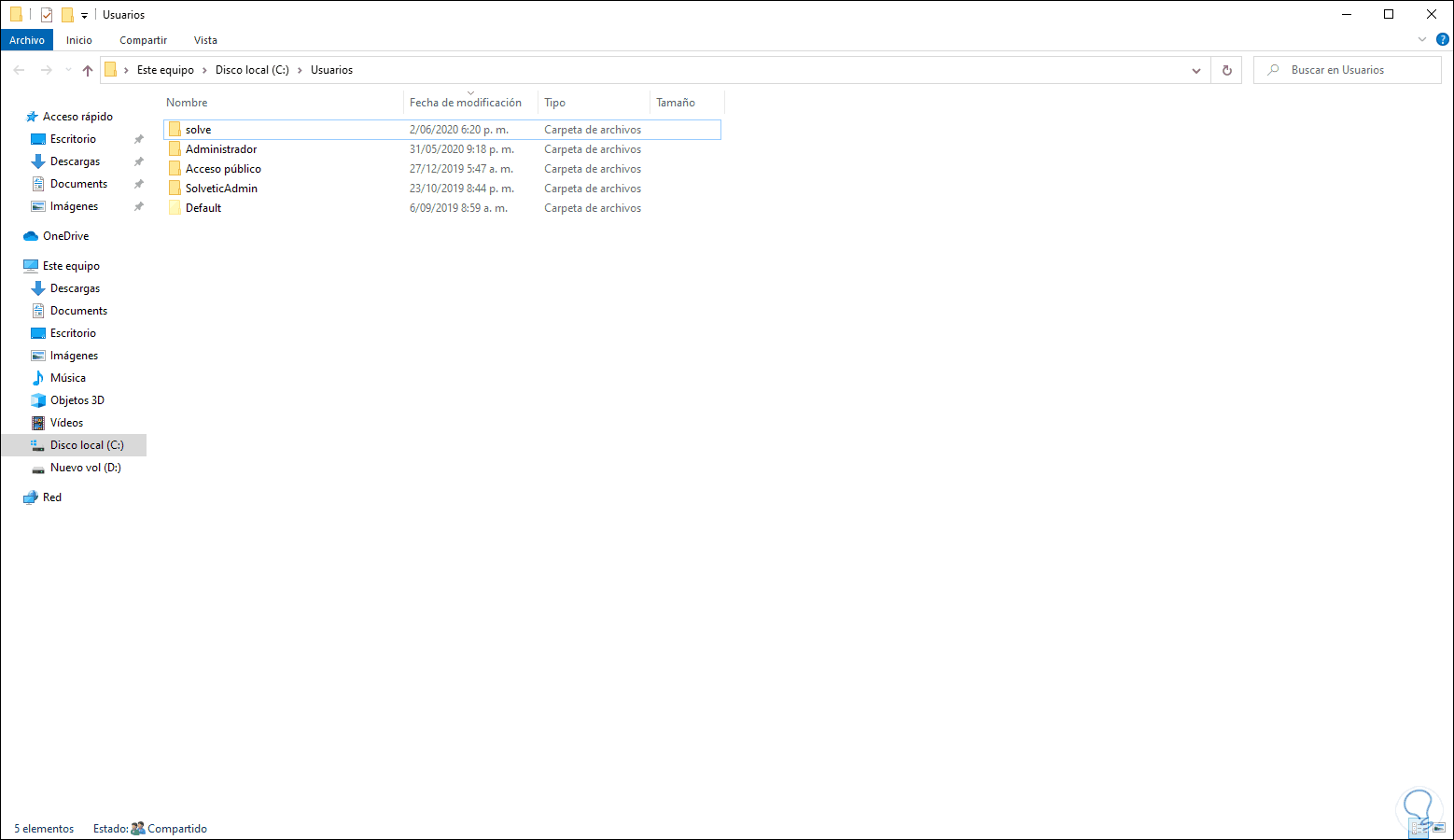Viewport: 1454px width, 840px height.
Task: Open Documents under Acceso rápido
Action: click(x=78, y=184)
